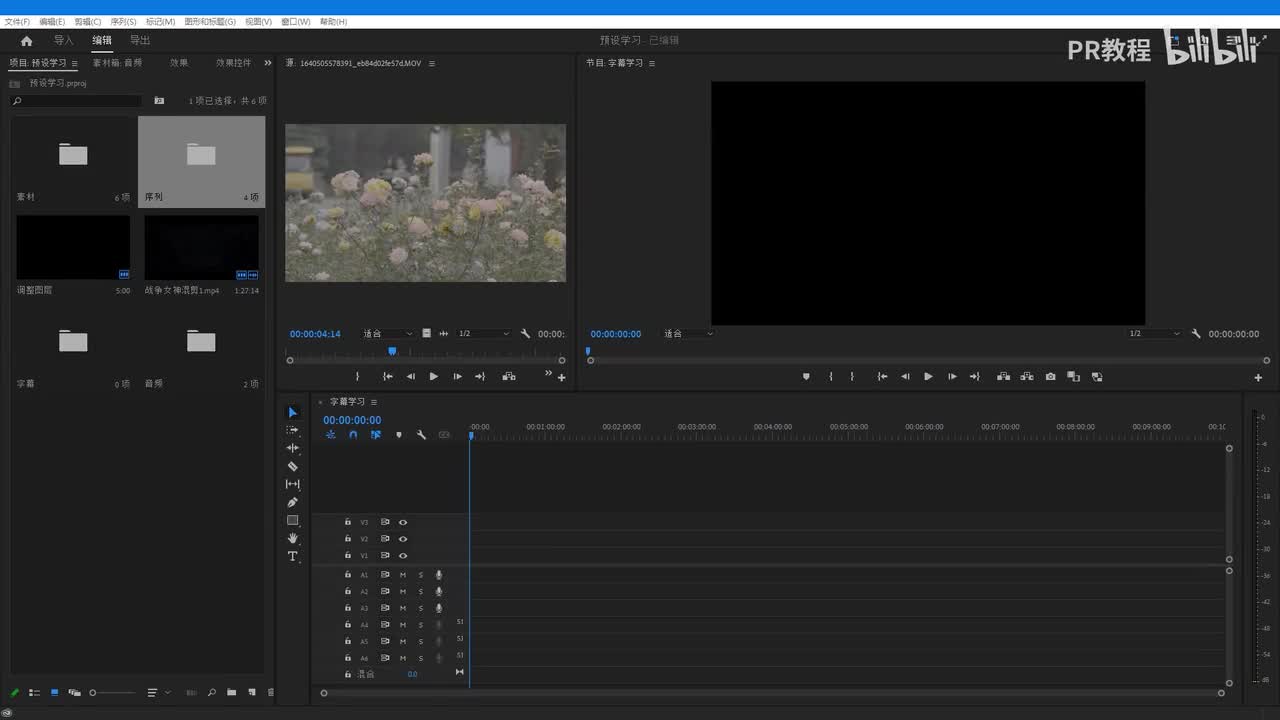The width and height of the screenshot is (1280, 720).
Task: Open program monitor zoom level dropdown
Action: point(690,334)
